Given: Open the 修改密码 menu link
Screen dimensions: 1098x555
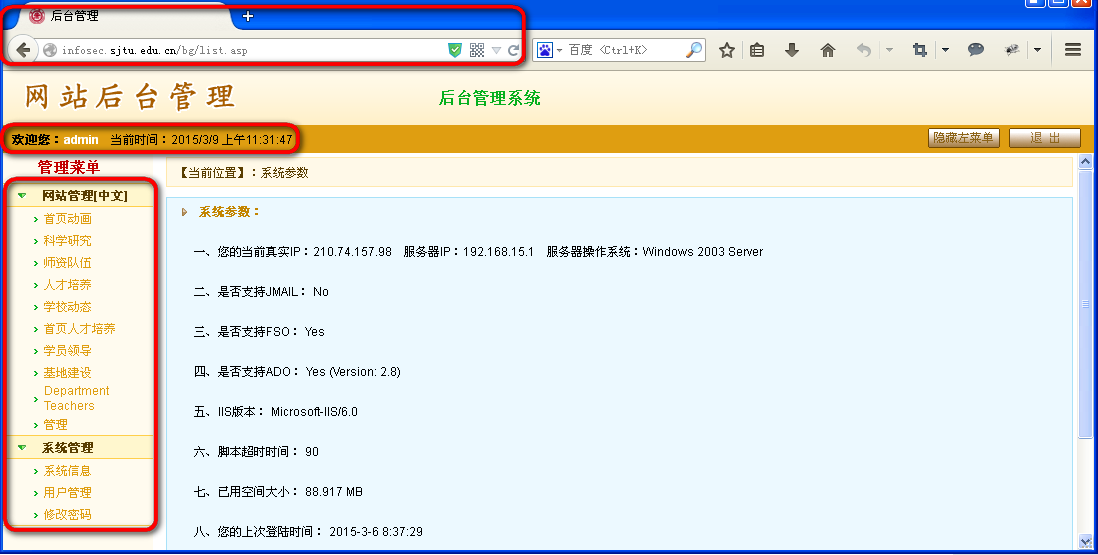Looking at the screenshot, I should point(67,514).
